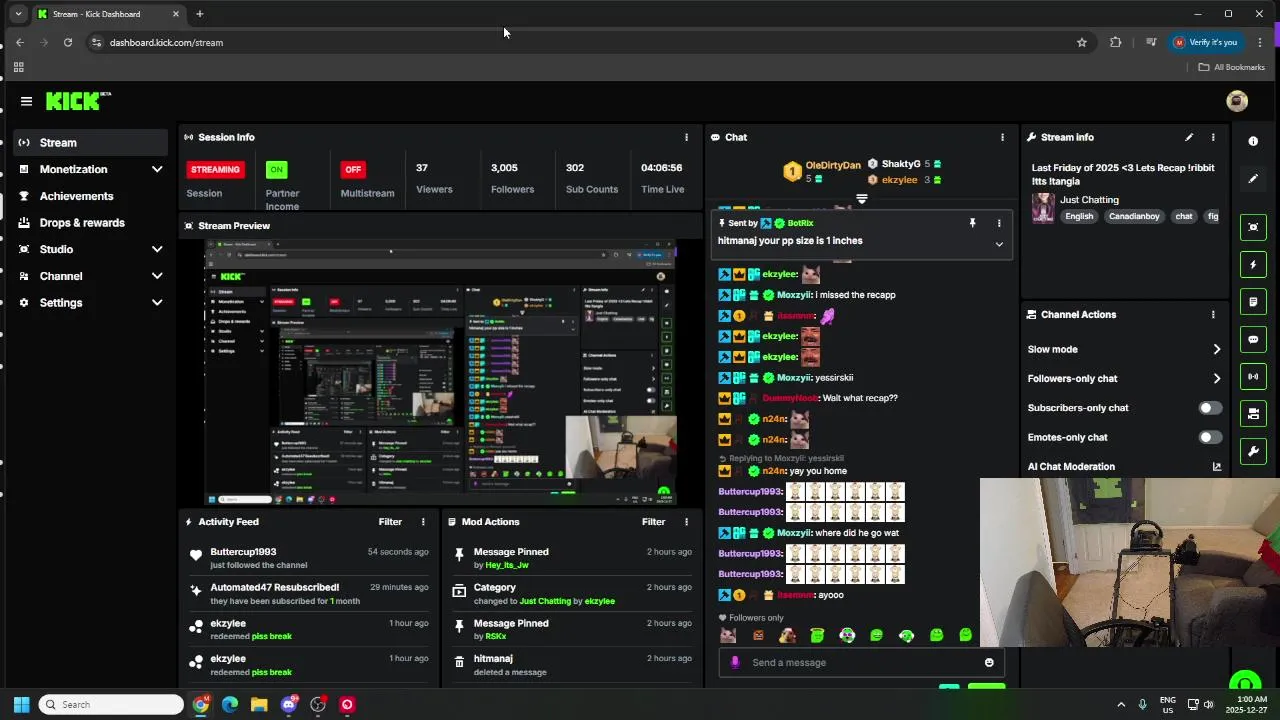
Task: Unpin the pinned BotRix message
Action: (x=972, y=223)
